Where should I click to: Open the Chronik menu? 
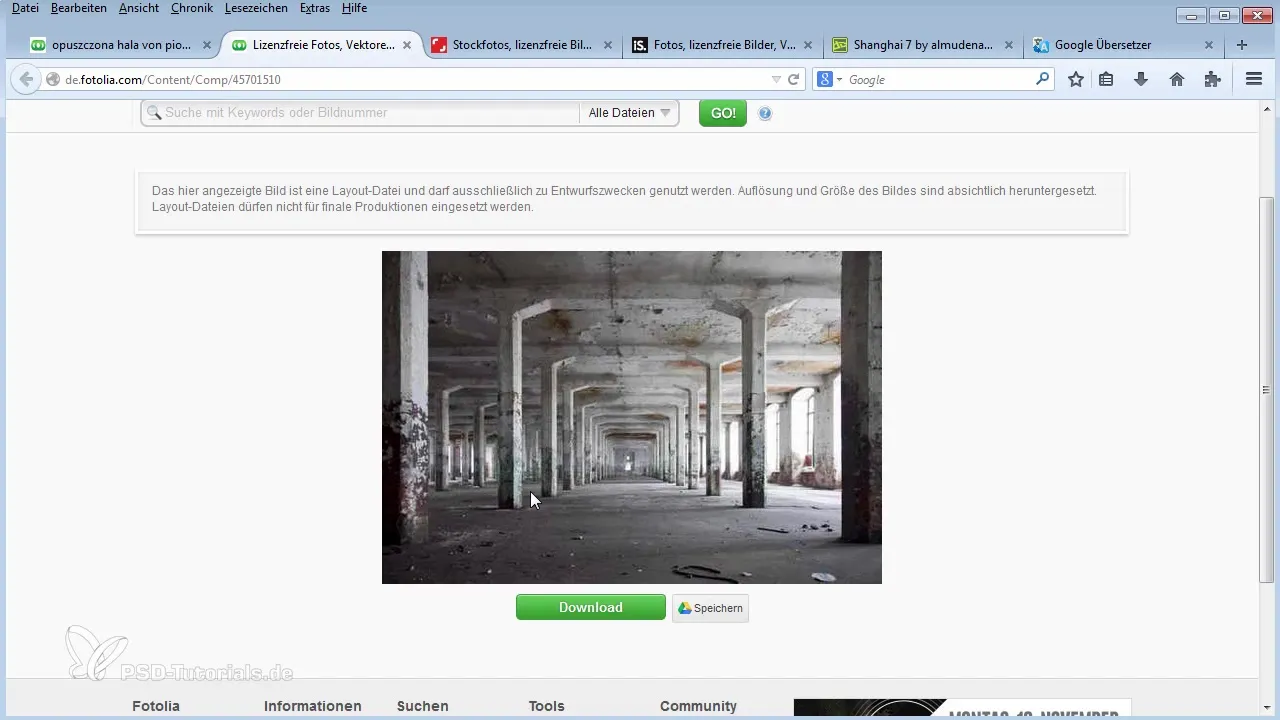192,8
